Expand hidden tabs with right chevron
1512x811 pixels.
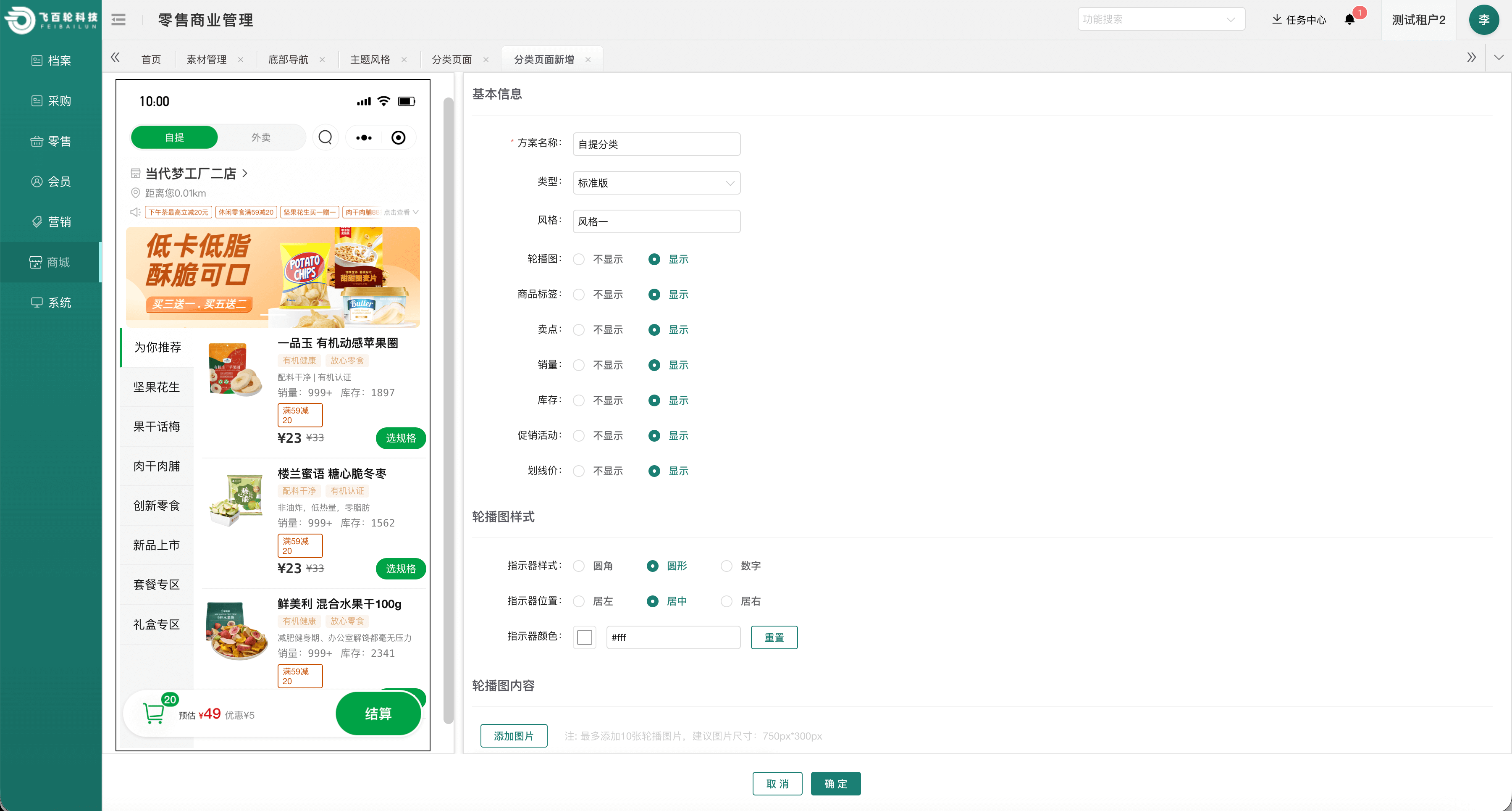point(1472,58)
